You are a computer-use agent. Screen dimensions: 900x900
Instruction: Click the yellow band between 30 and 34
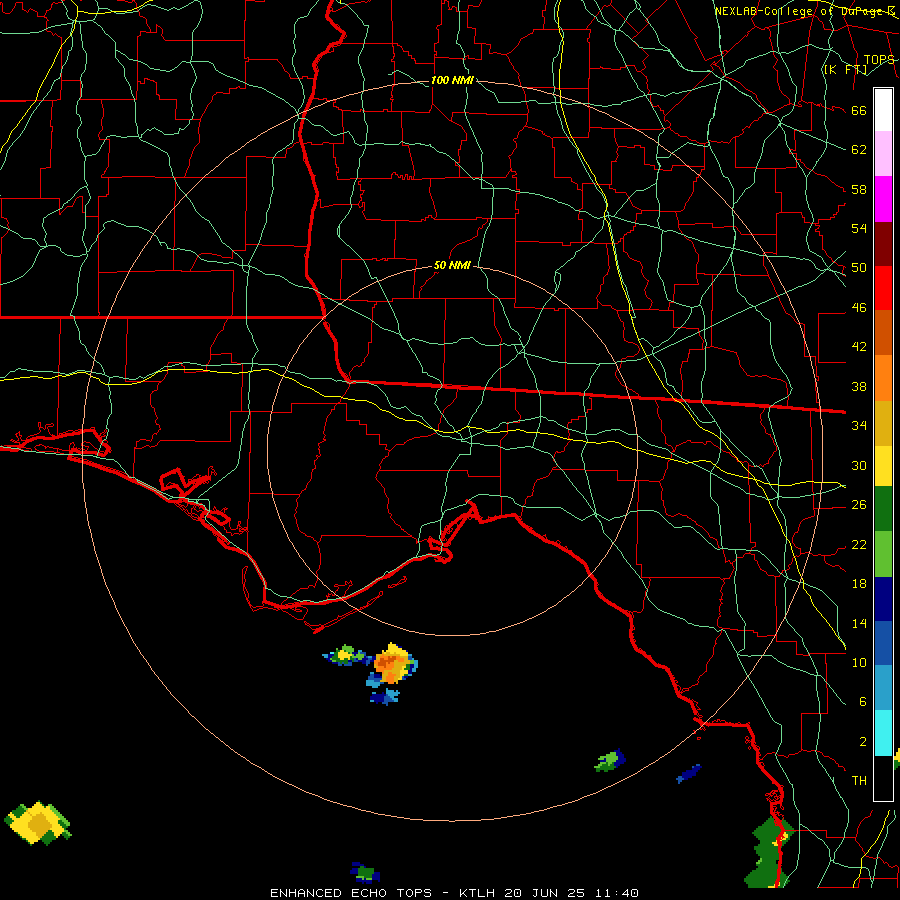click(x=883, y=465)
